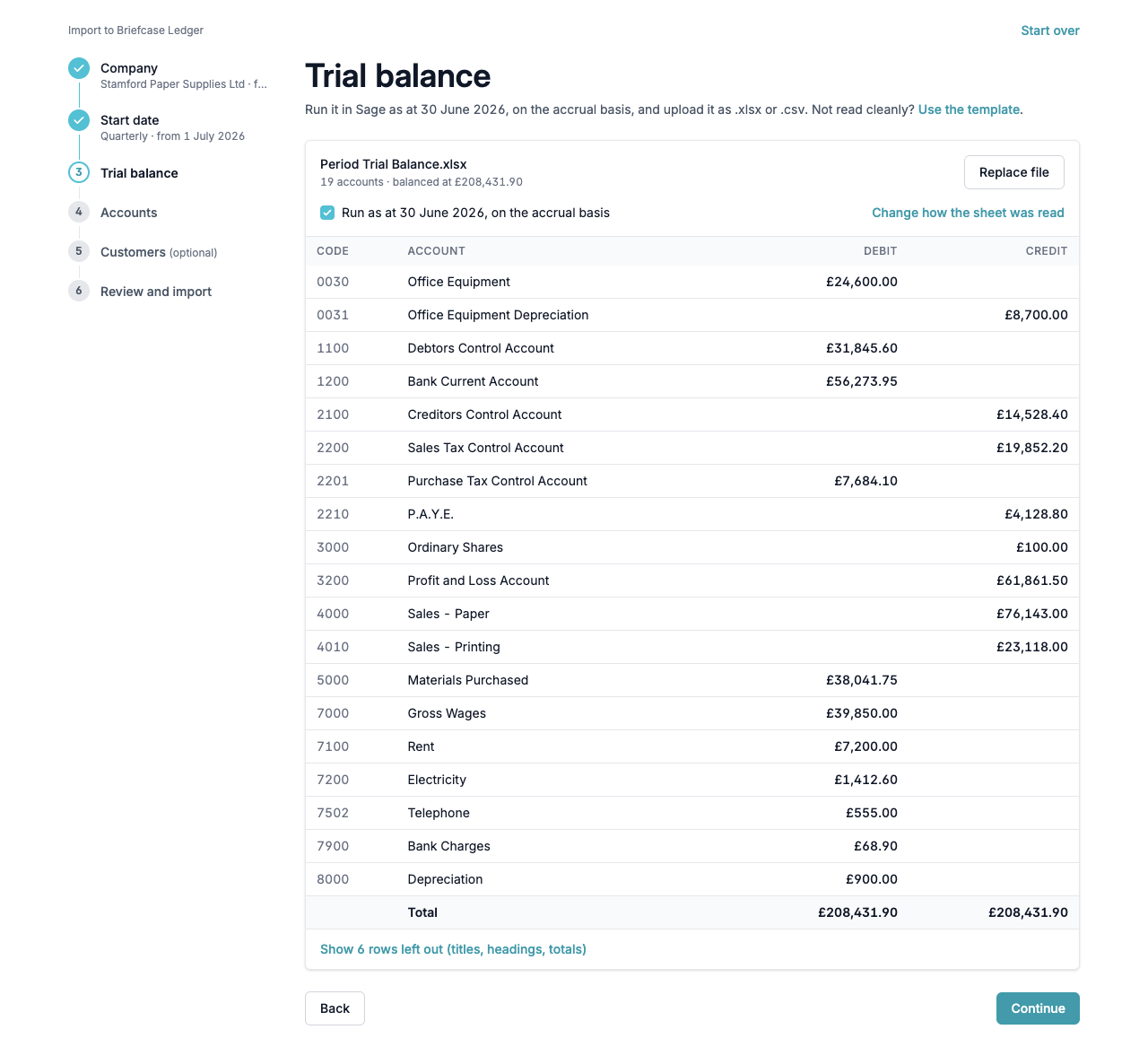Select the Gross Wages account name
1148x1047 pixels.
pyautogui.click(x=447, y=713)
